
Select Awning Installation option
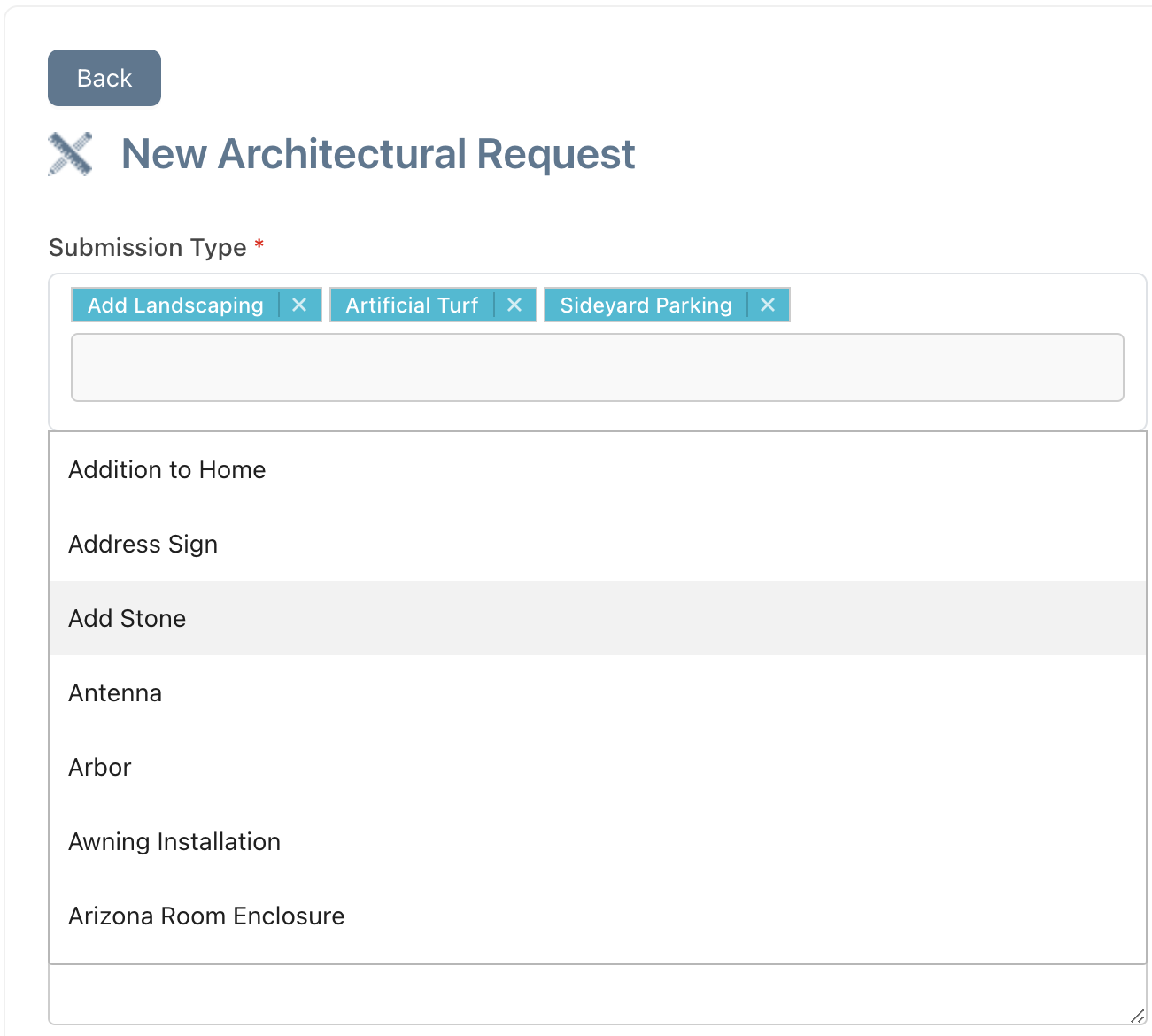click(598, 841)
